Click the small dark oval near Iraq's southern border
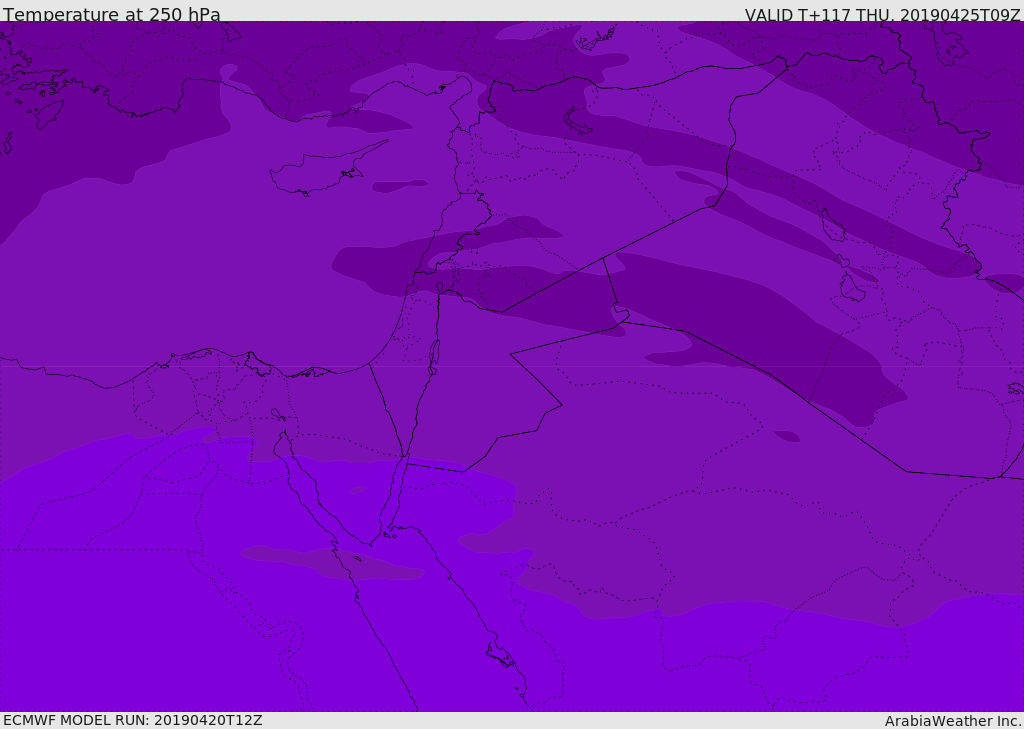 787,436
